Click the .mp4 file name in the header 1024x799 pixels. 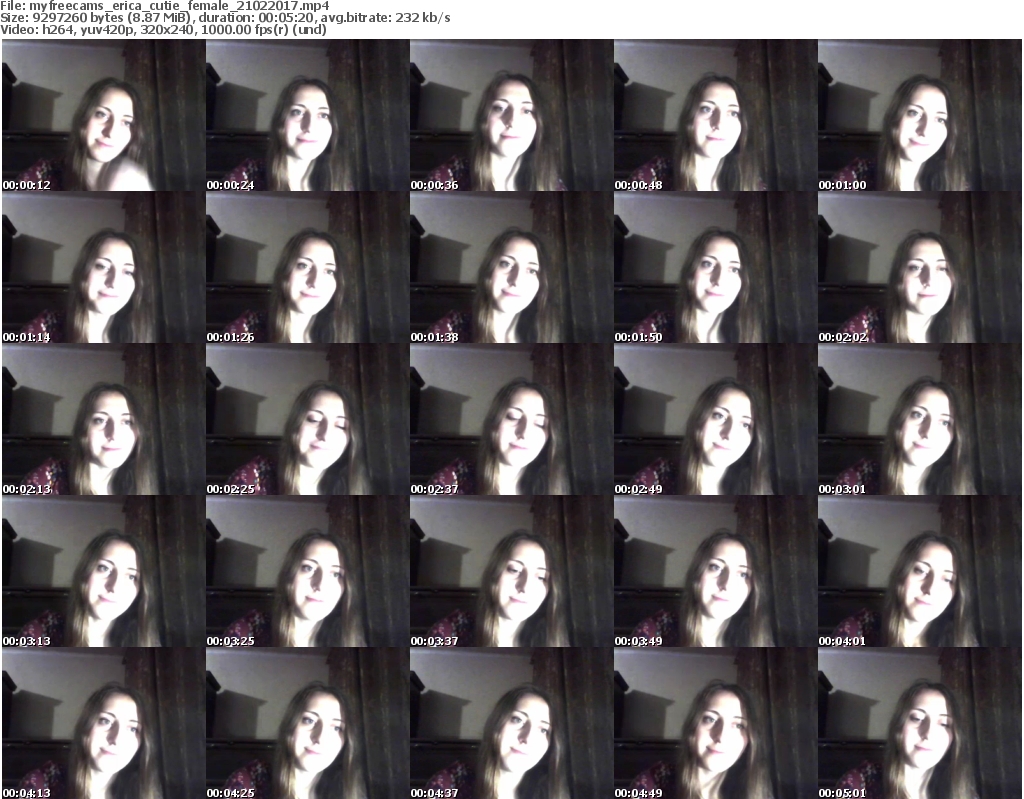click(x=180, y=6)
